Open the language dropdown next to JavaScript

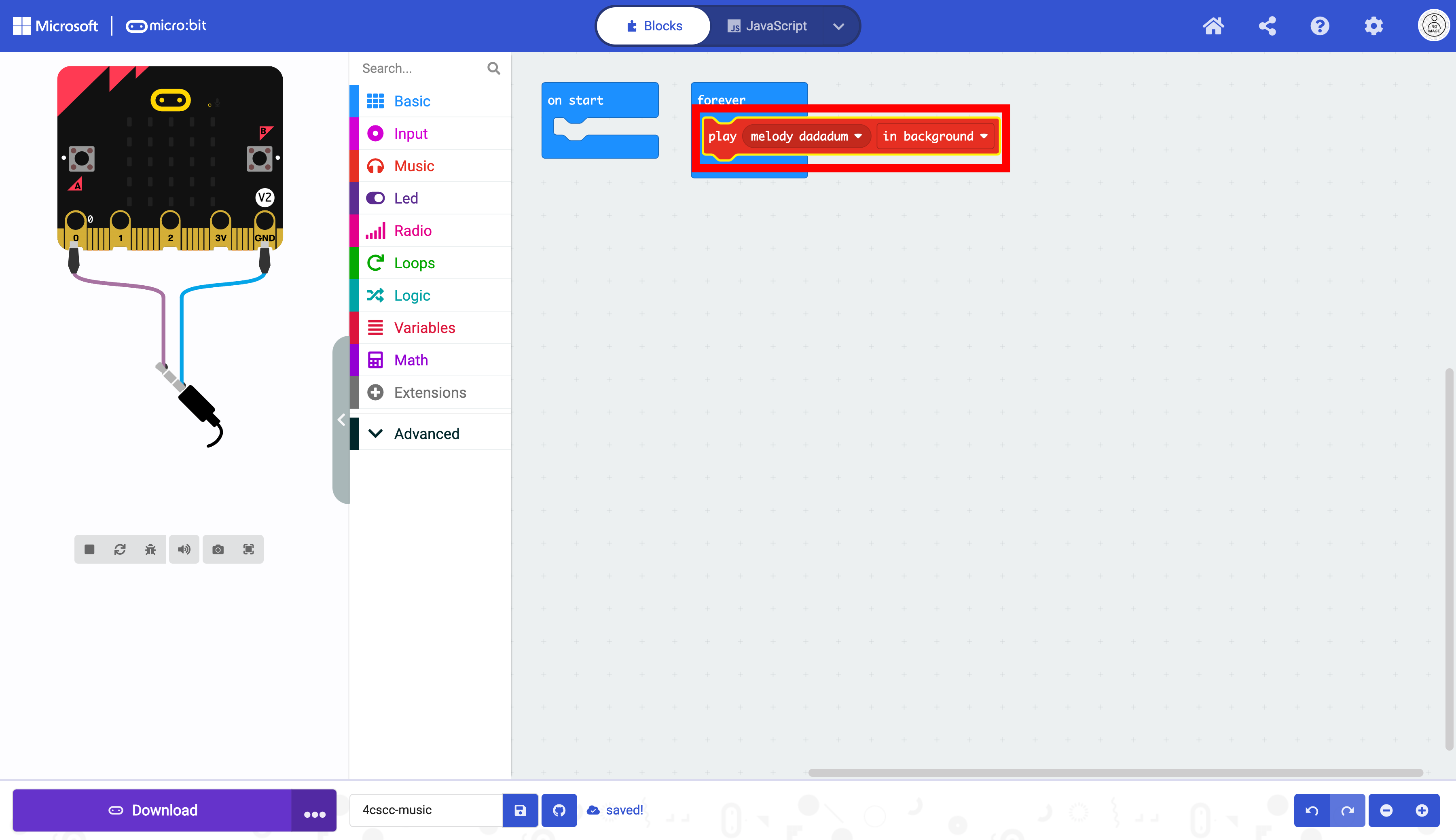pos(838,26)
